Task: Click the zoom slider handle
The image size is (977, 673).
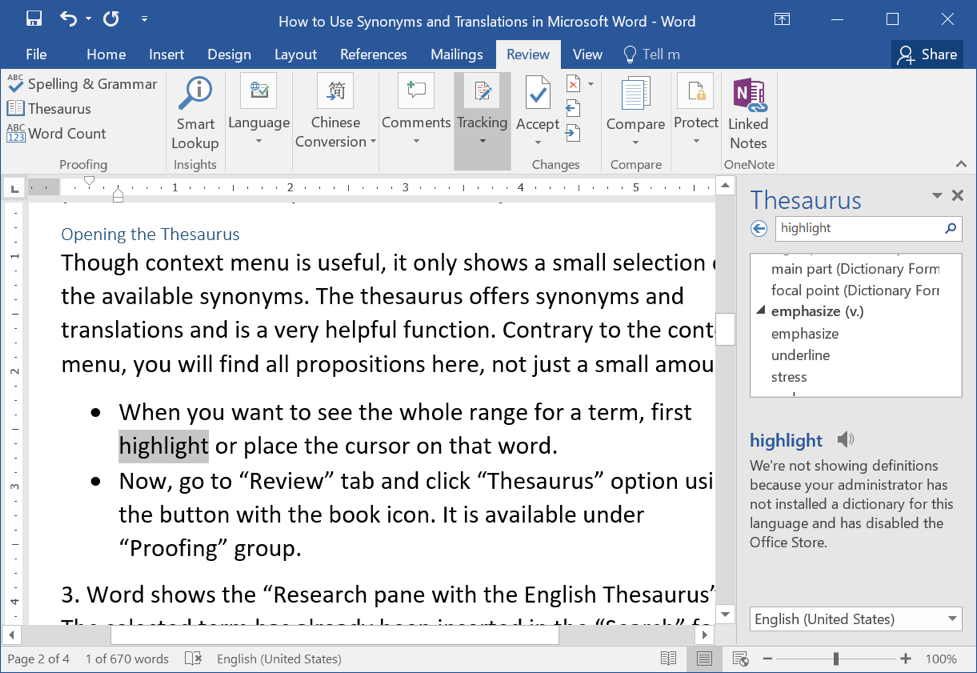Action: tap(836, 659)
